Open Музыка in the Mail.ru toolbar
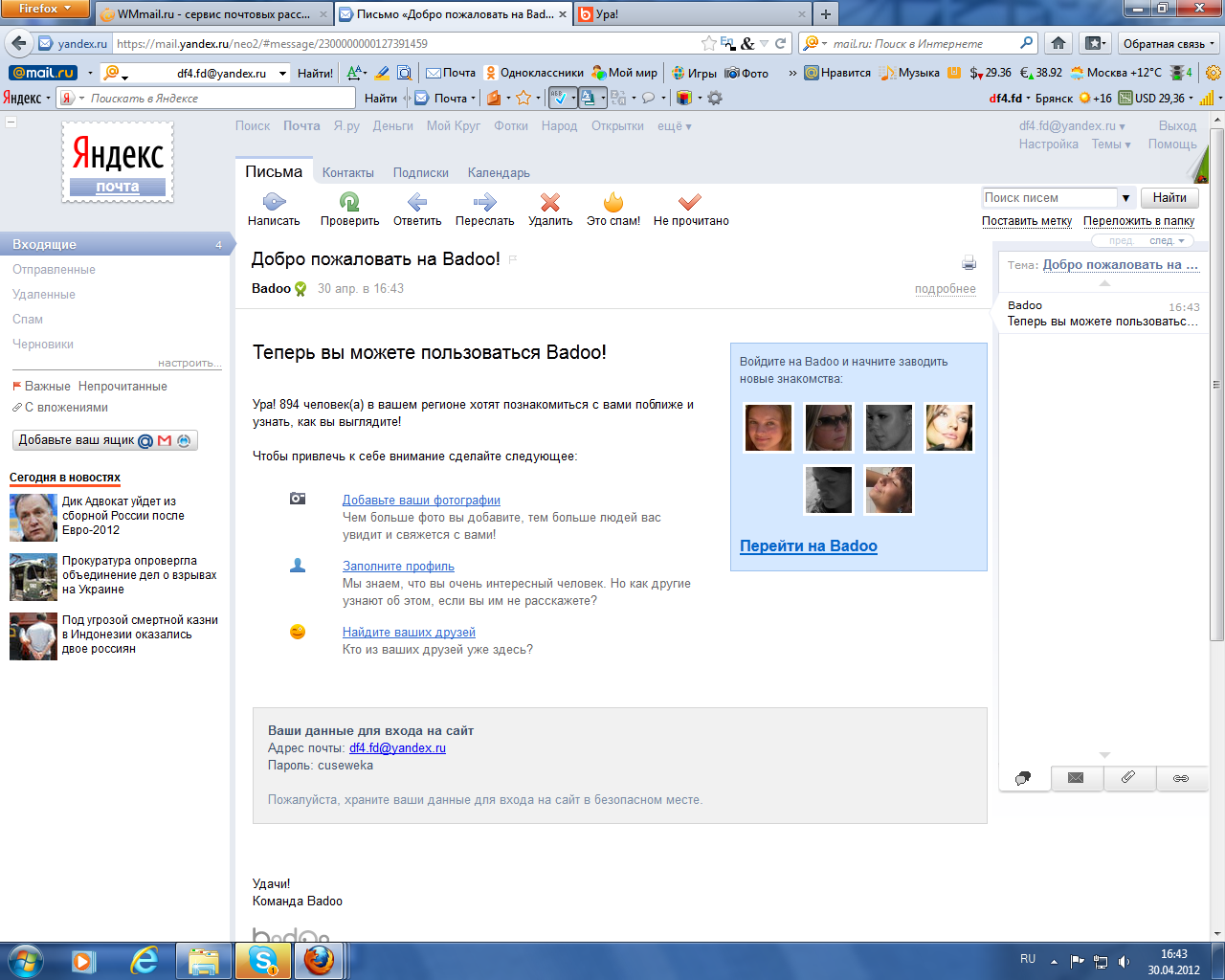 click(x=909, y=73)
